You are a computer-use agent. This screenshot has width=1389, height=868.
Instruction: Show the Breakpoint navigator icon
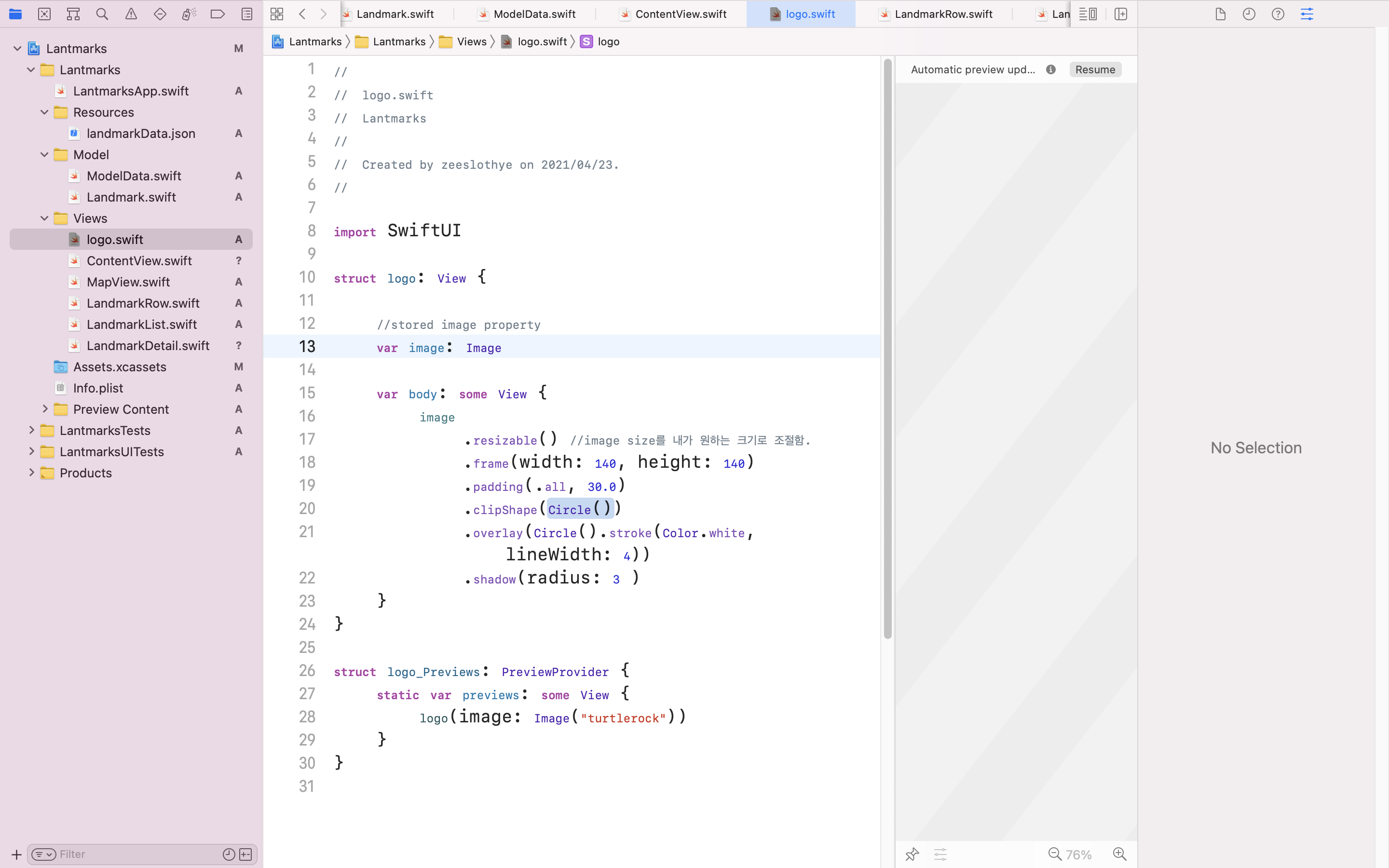(218, 14)
